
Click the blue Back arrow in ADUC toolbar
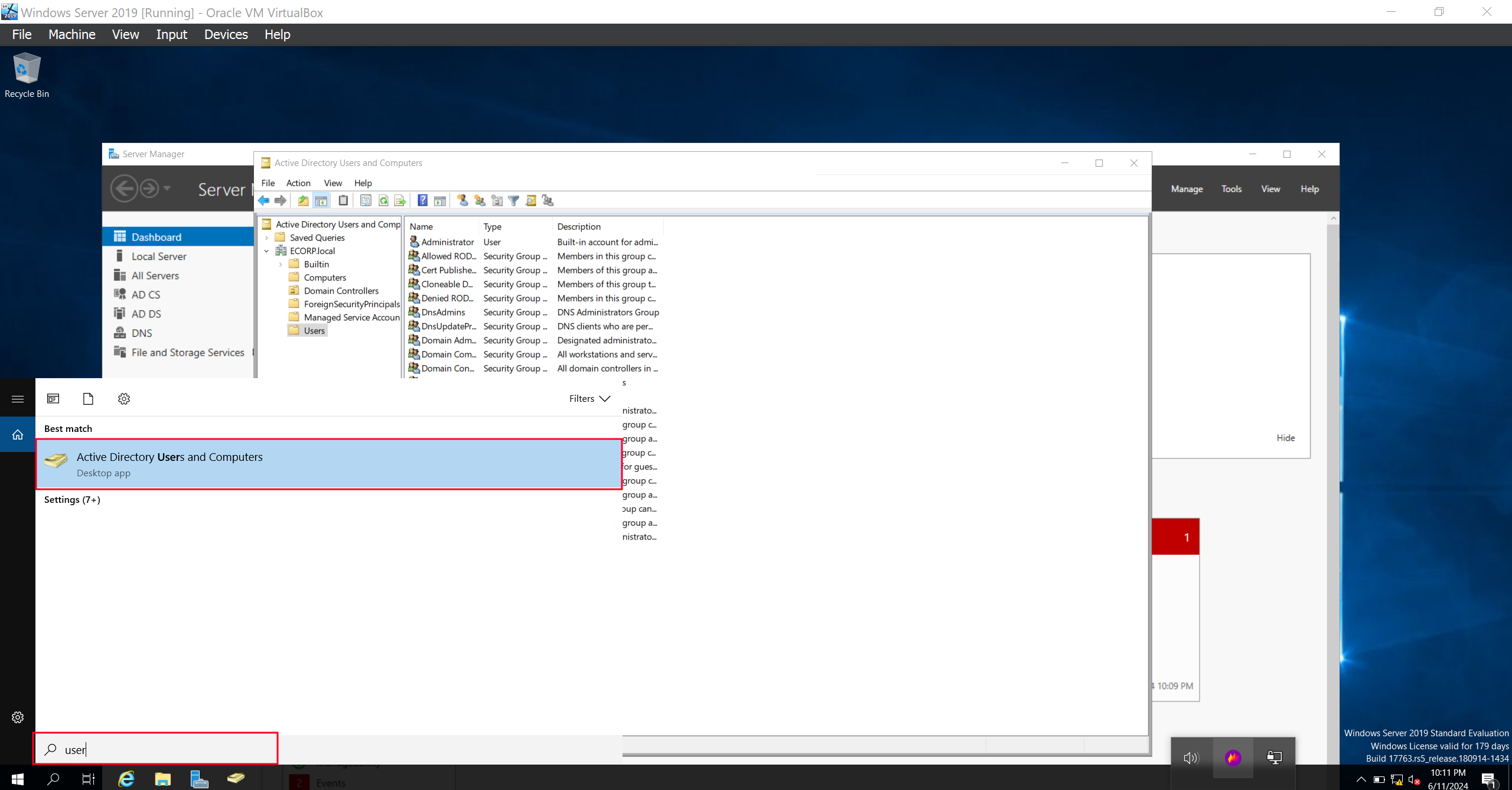[x=264, y=201]
